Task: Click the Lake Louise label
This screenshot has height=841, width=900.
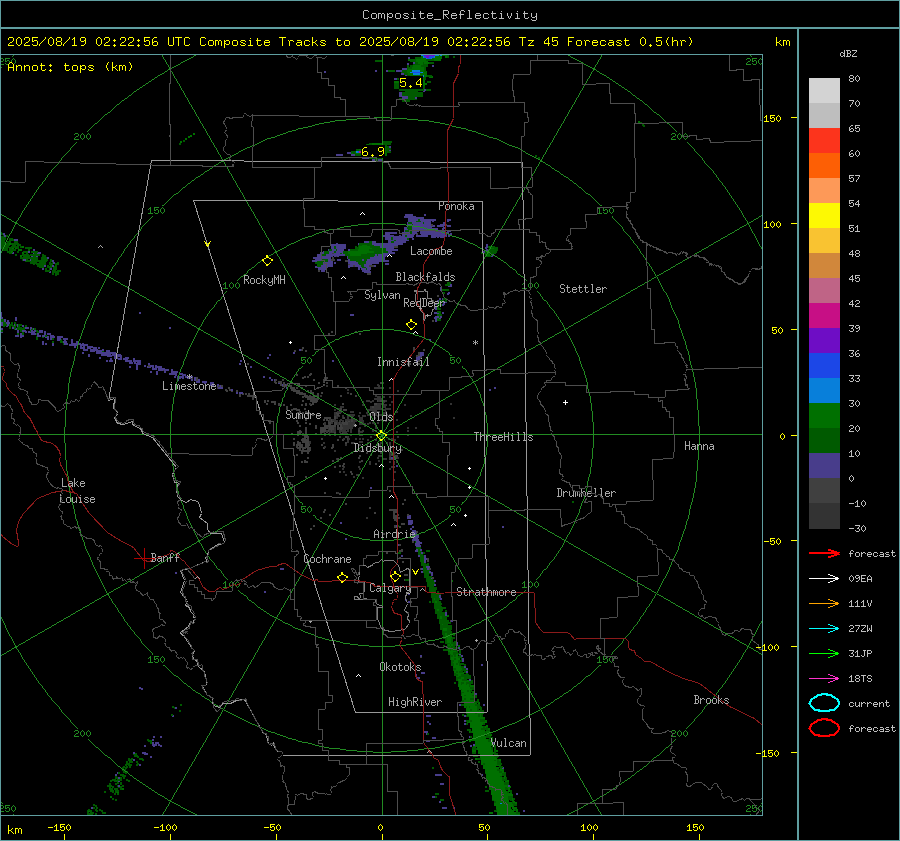Action: 78,491
